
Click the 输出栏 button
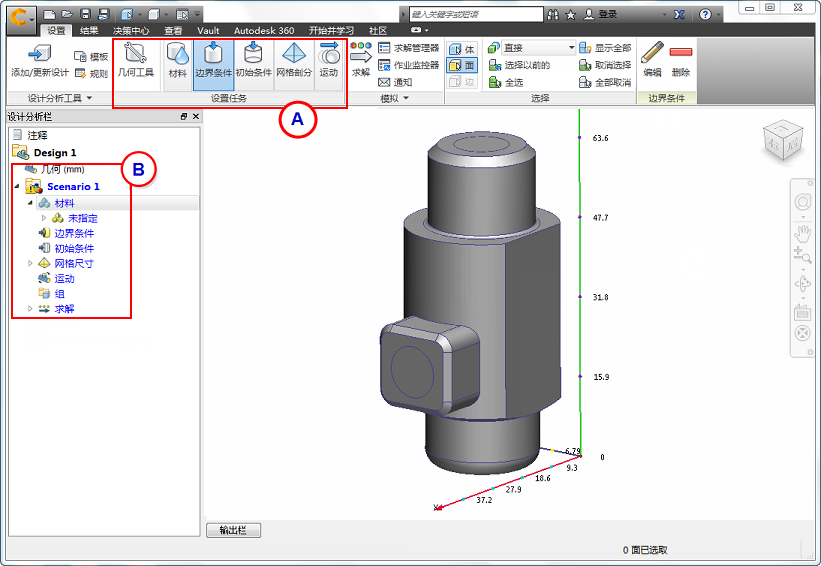click(234, 530)
